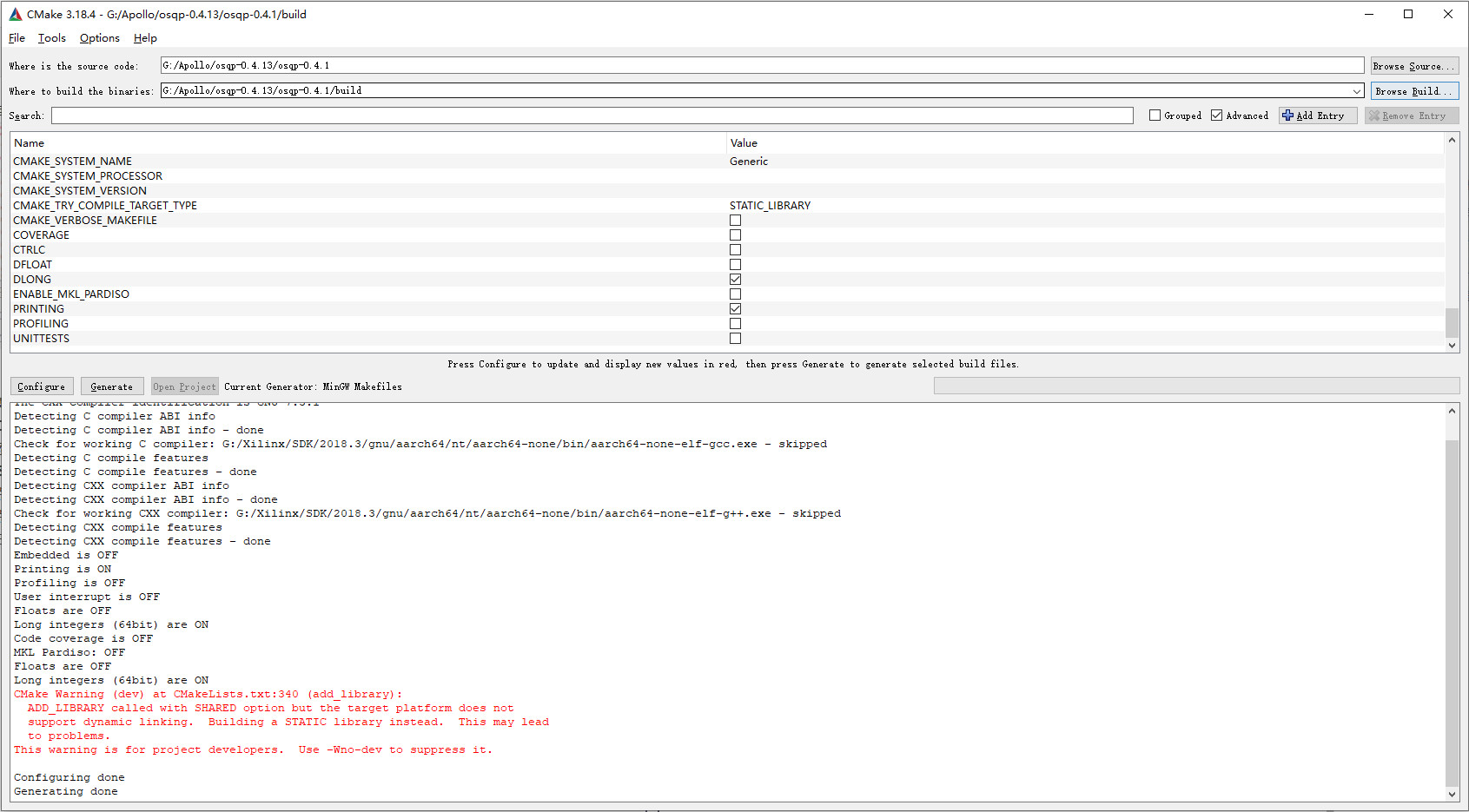Click the output log scroll-up arrow
The width and height of the screenshot is (1469, 812).
[x=1452, y=411]
